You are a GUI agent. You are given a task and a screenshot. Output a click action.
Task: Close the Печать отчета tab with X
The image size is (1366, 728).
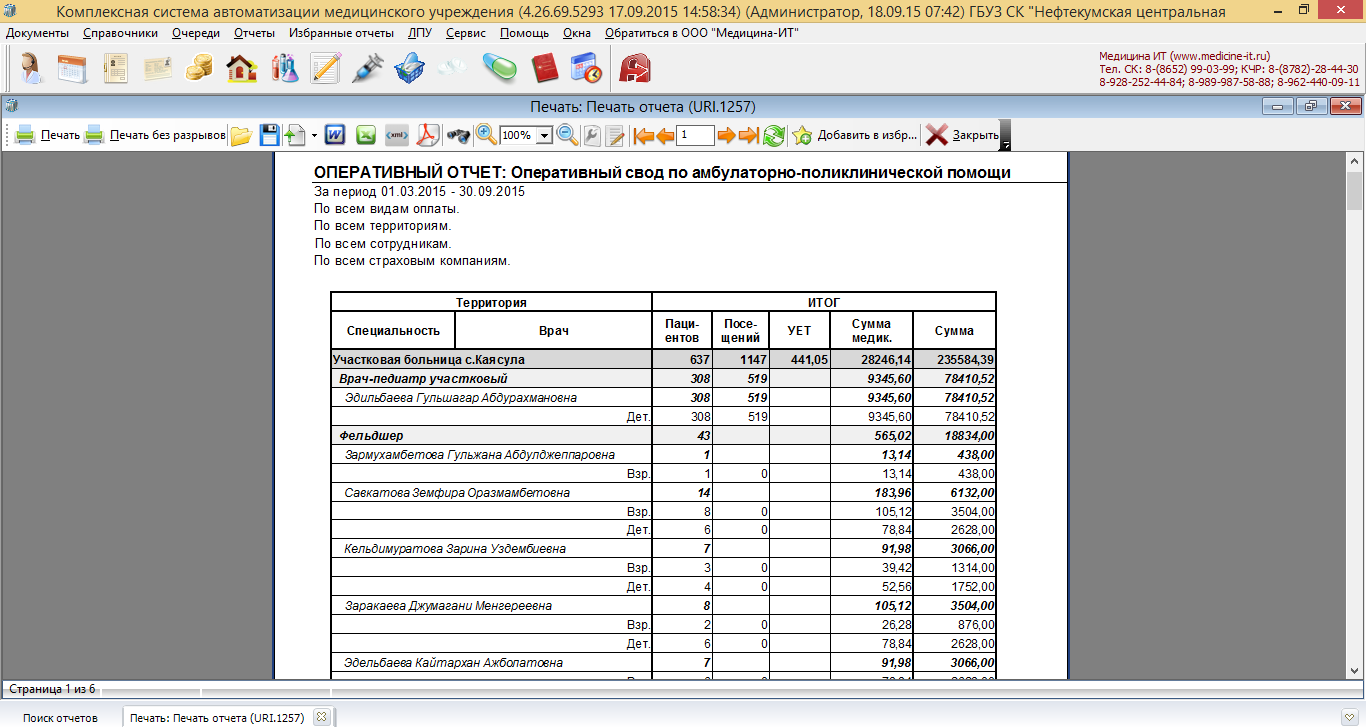click(321, 717)
